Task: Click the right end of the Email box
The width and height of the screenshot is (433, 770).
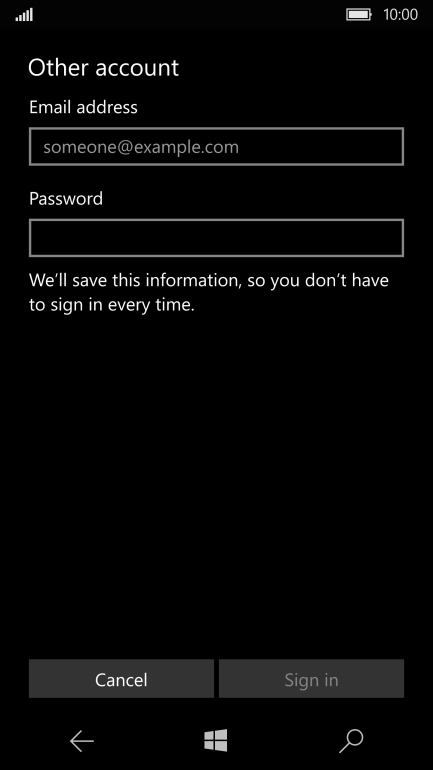Action: pos(395,146)
